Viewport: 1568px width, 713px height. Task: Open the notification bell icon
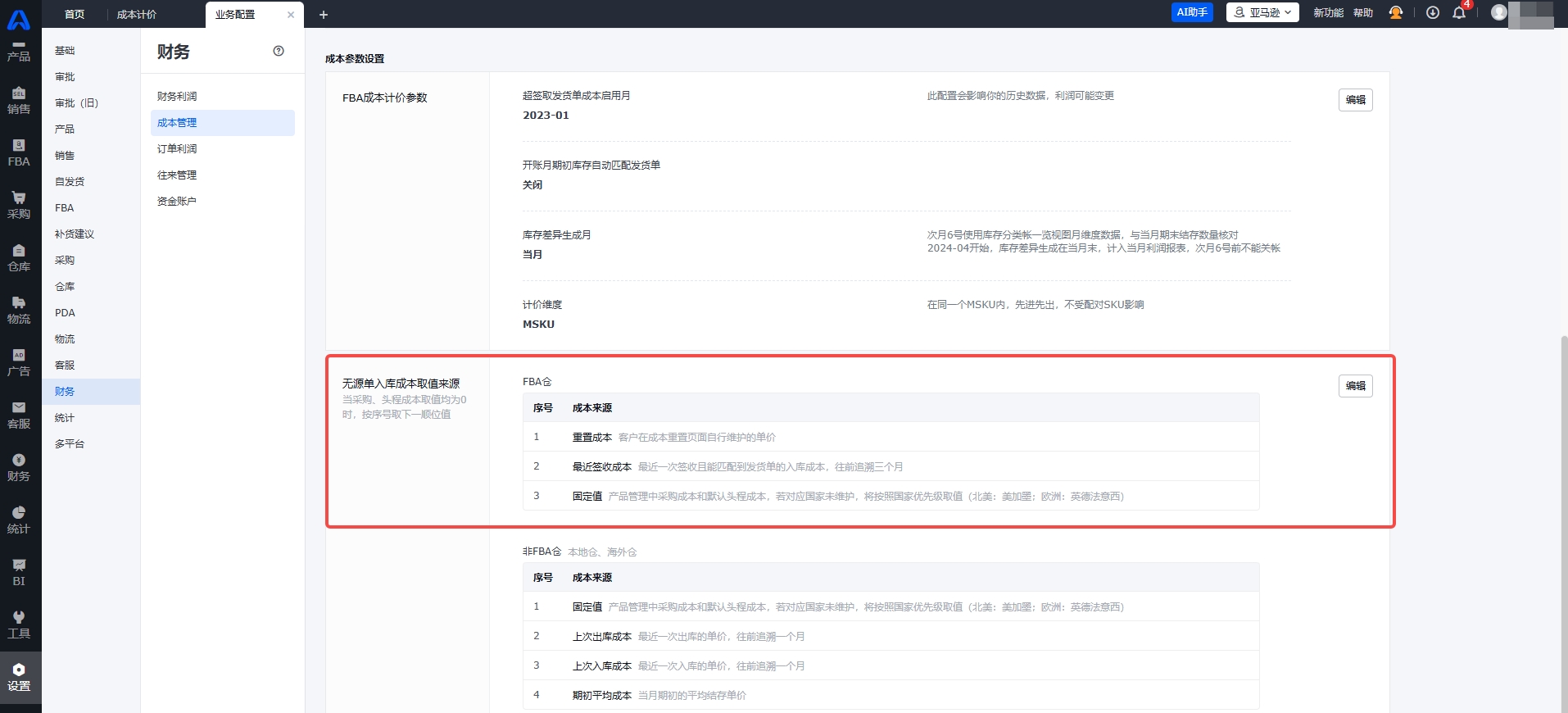click(x=1459, y=12)
